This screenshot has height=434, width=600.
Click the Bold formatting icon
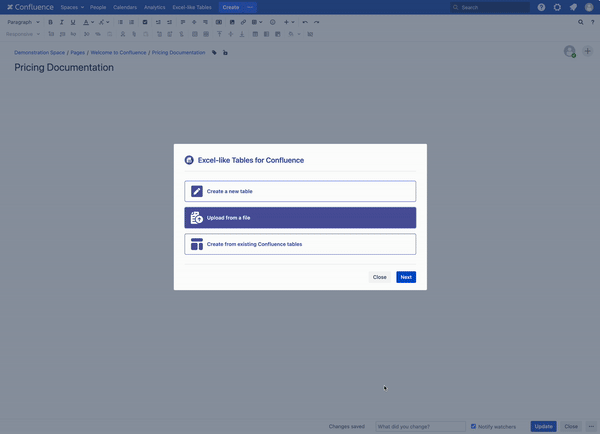click(50, 21)
